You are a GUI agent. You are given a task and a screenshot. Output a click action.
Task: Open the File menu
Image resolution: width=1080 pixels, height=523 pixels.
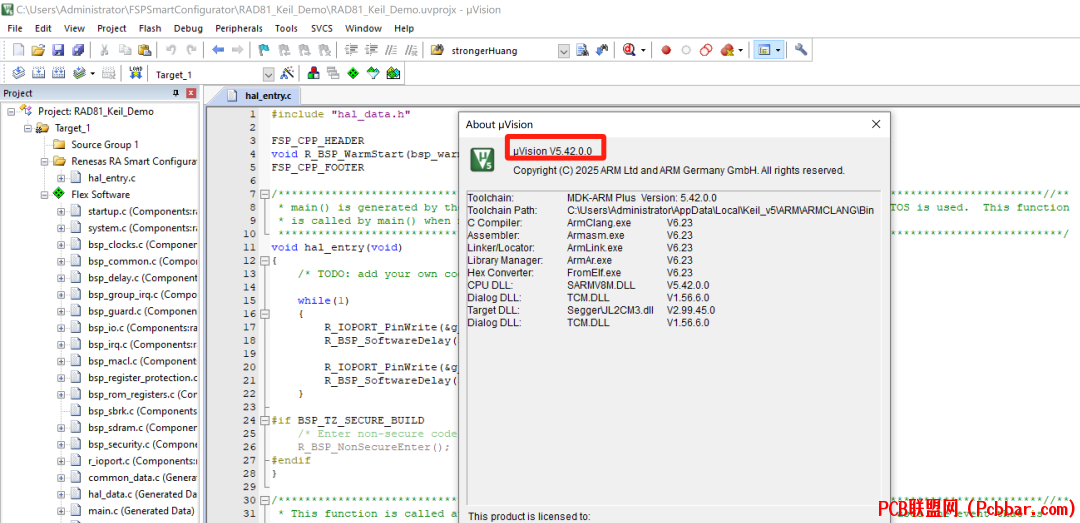coord(14,28)
